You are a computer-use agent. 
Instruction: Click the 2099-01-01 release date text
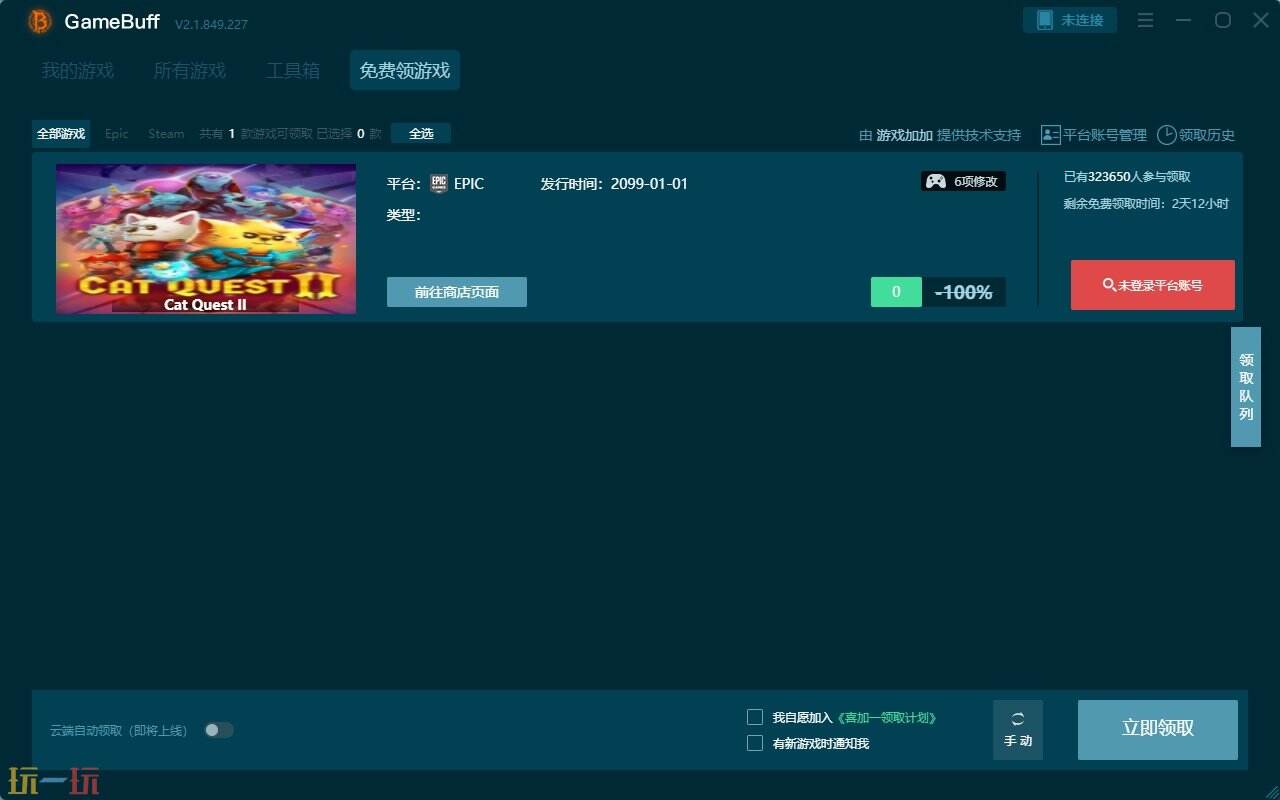(649, 184)
